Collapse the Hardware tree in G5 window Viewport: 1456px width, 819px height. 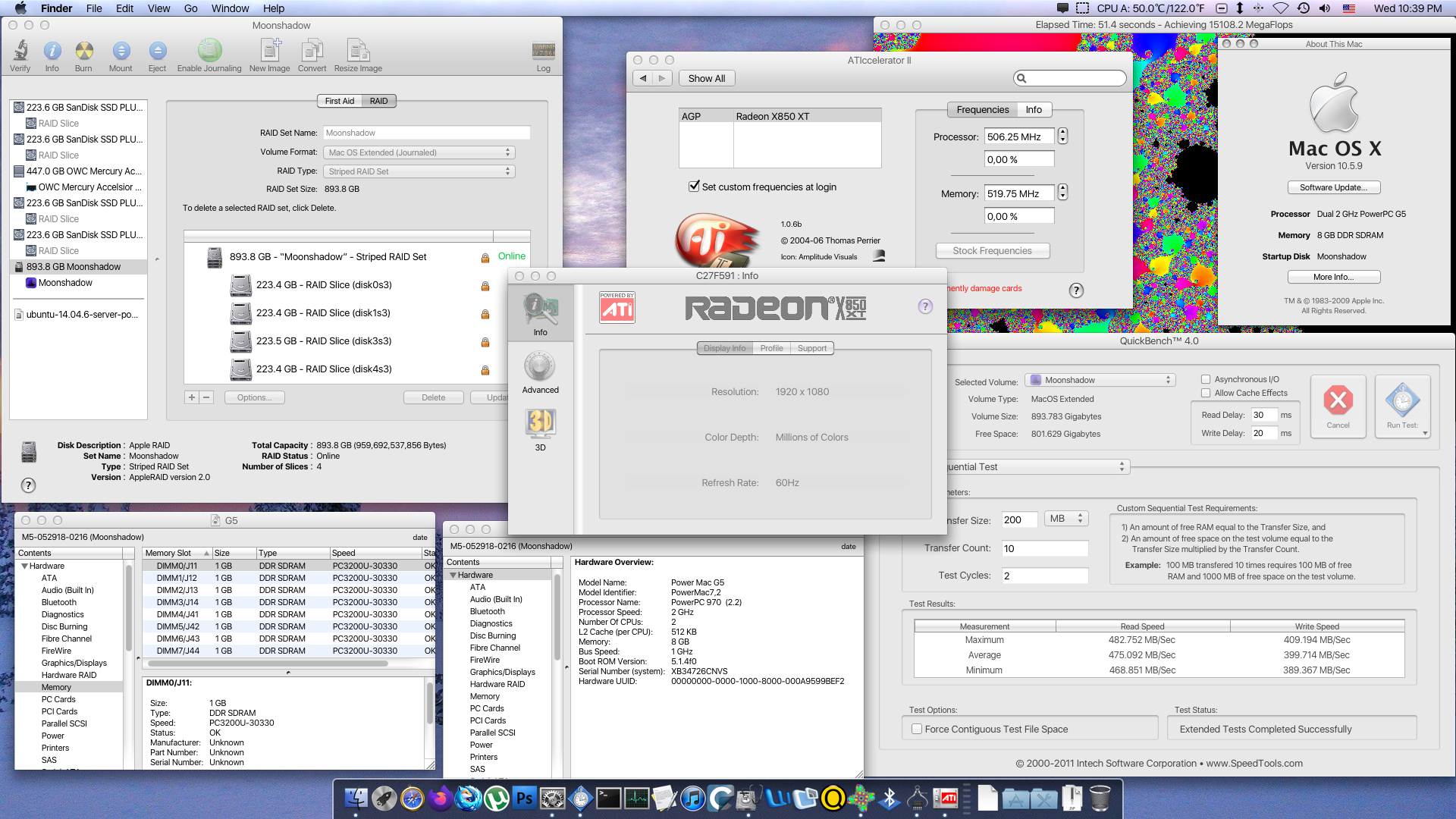point(24,566)
